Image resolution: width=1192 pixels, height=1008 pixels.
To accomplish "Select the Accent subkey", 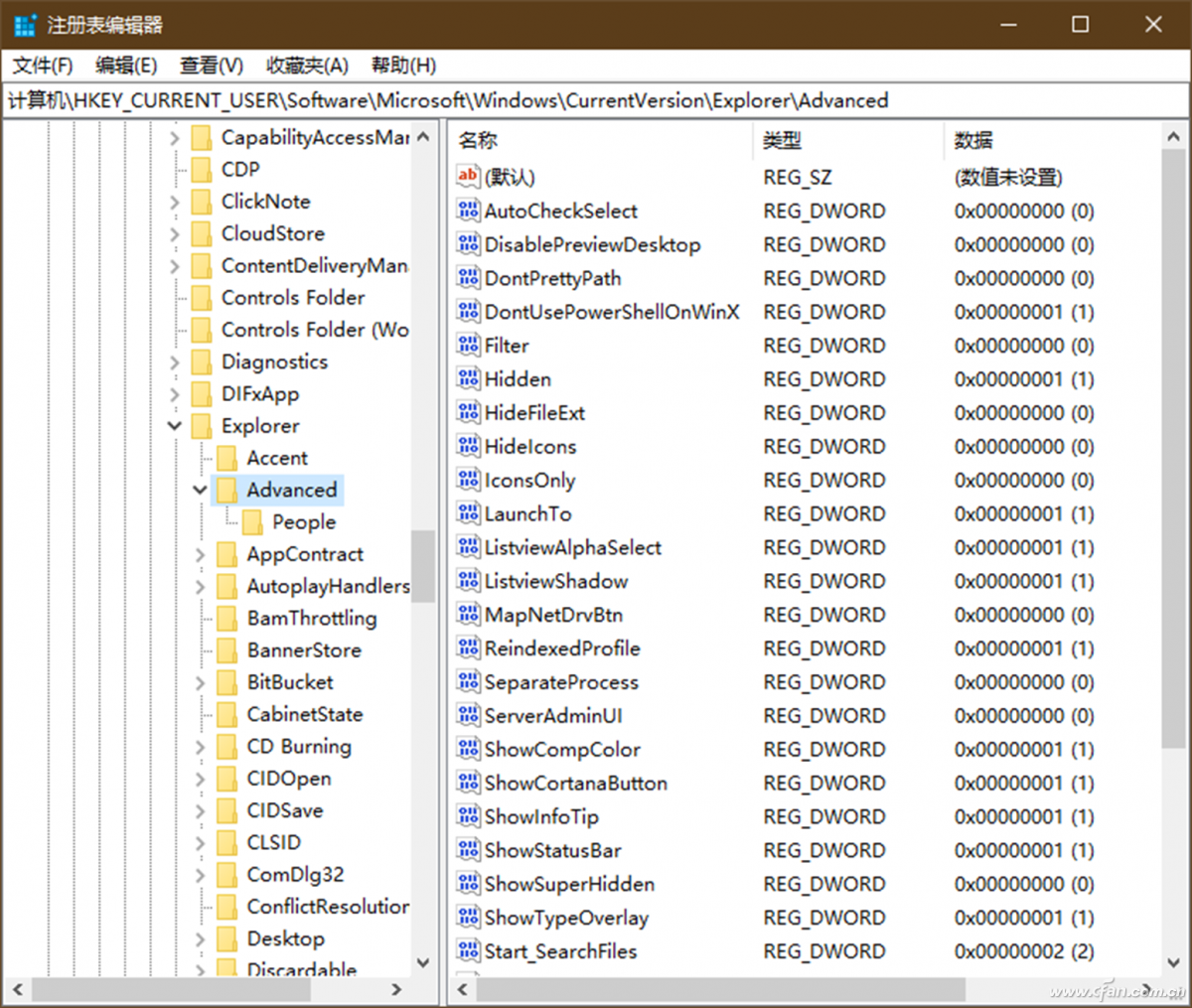I will coord(279,458).
